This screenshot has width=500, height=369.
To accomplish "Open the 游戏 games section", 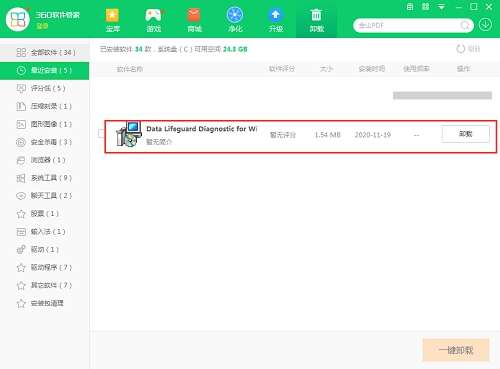I will coord(153,20).
